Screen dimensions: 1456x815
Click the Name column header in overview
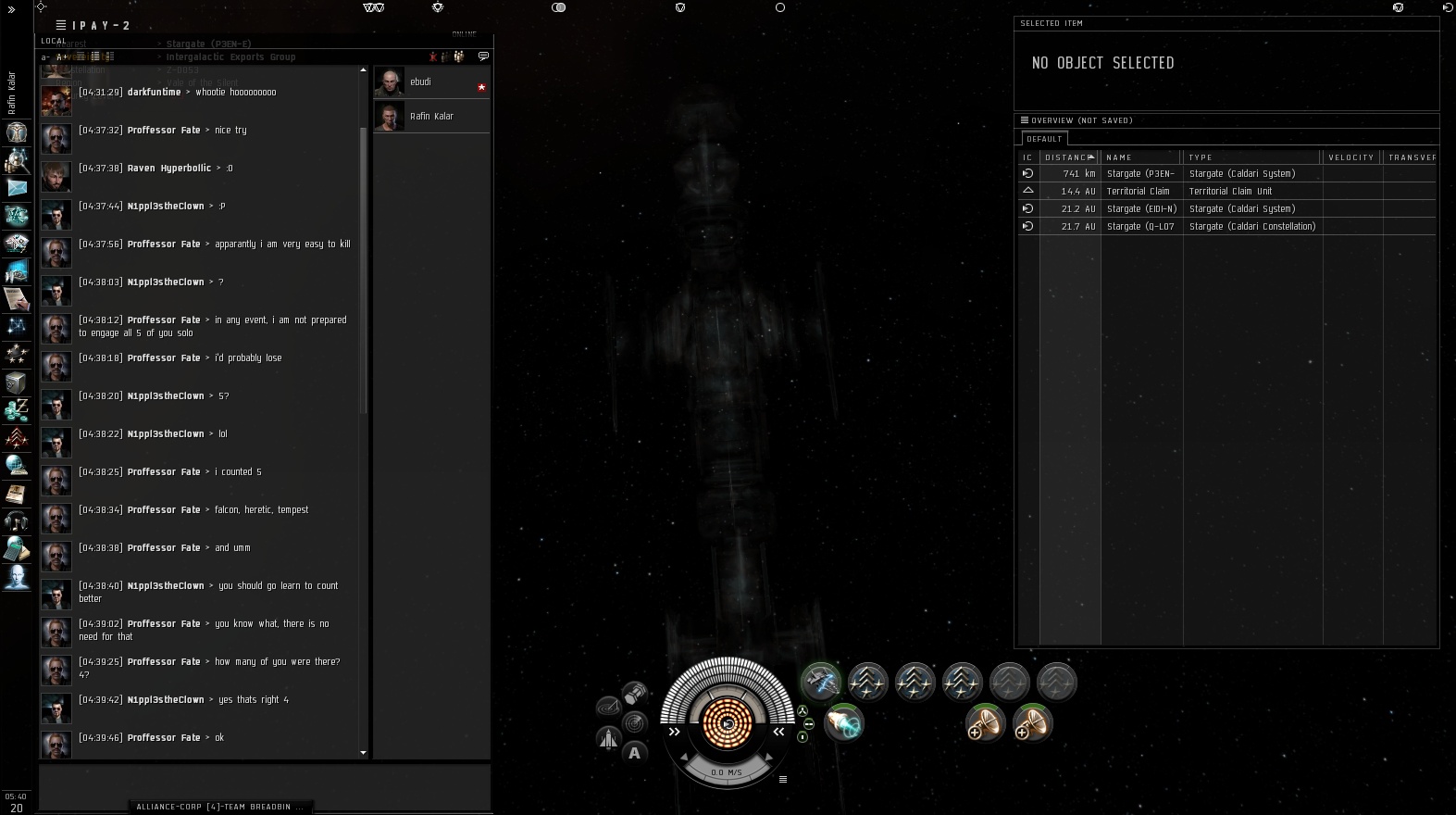click(1141, 157)
